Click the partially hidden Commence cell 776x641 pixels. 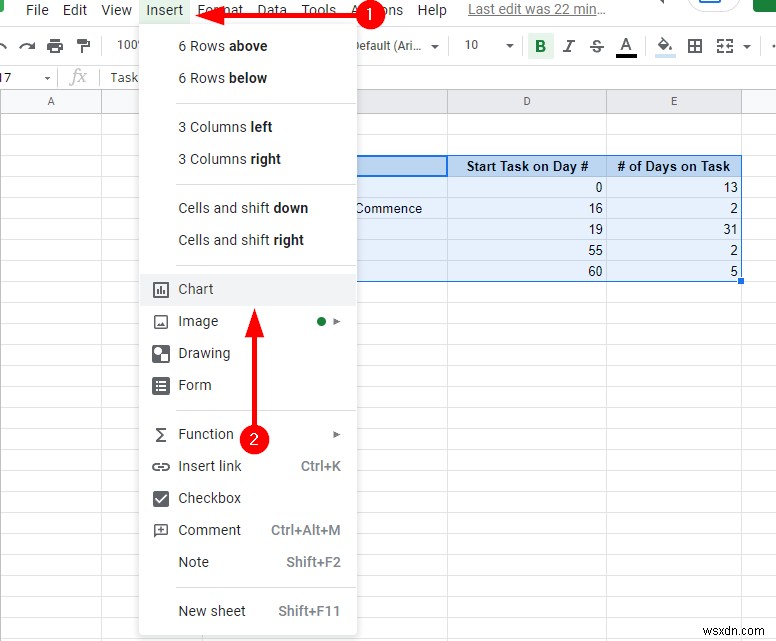402,208
